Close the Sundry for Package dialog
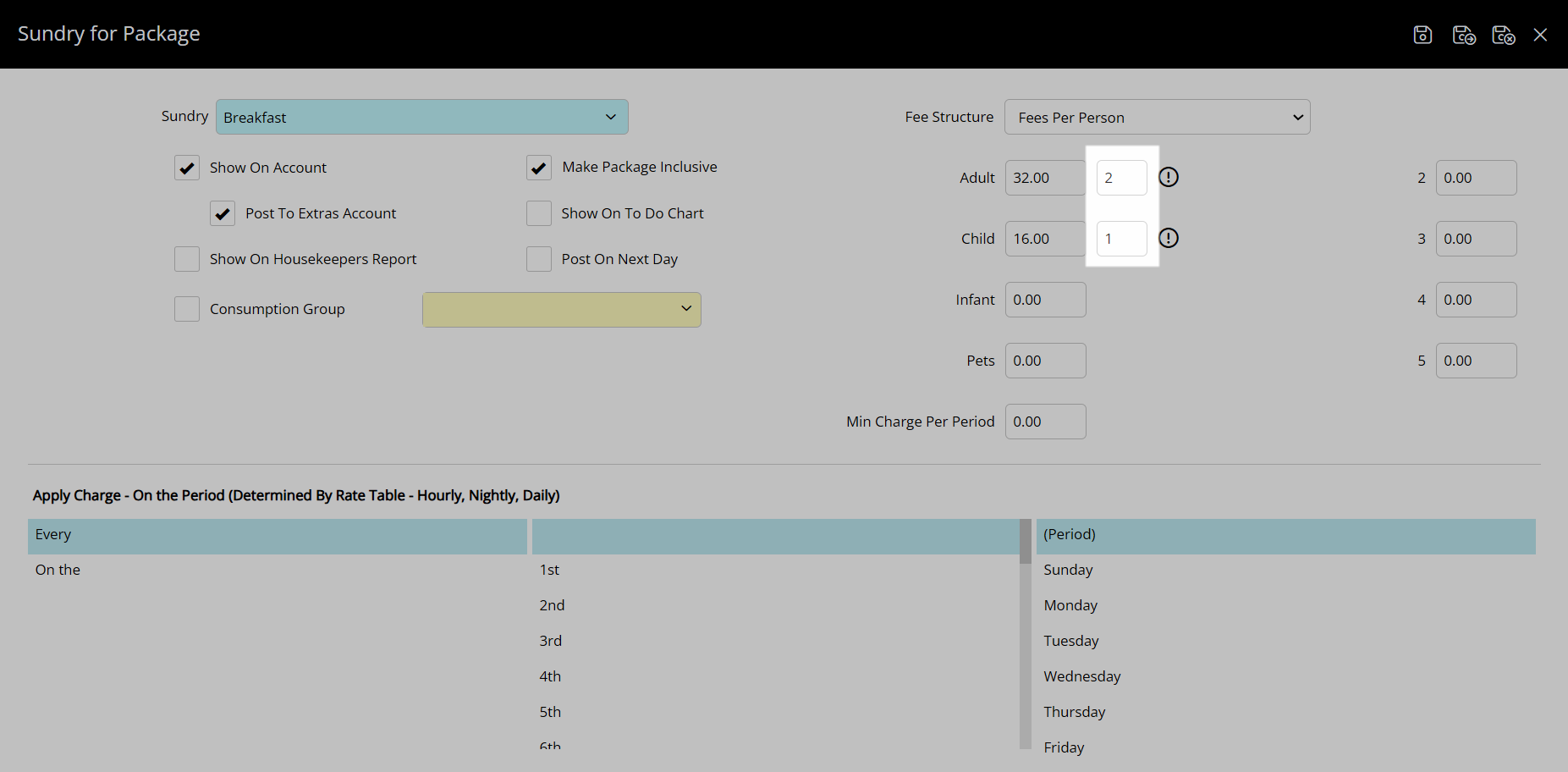This screenshot has height=772, width=1568. click(x=1540, y=35)
